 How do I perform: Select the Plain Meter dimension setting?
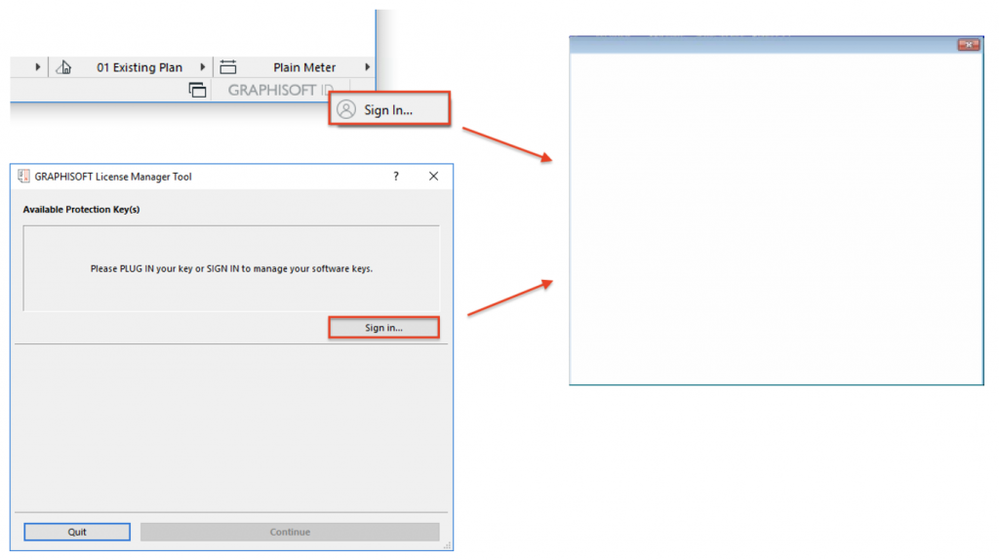[305, 67]
